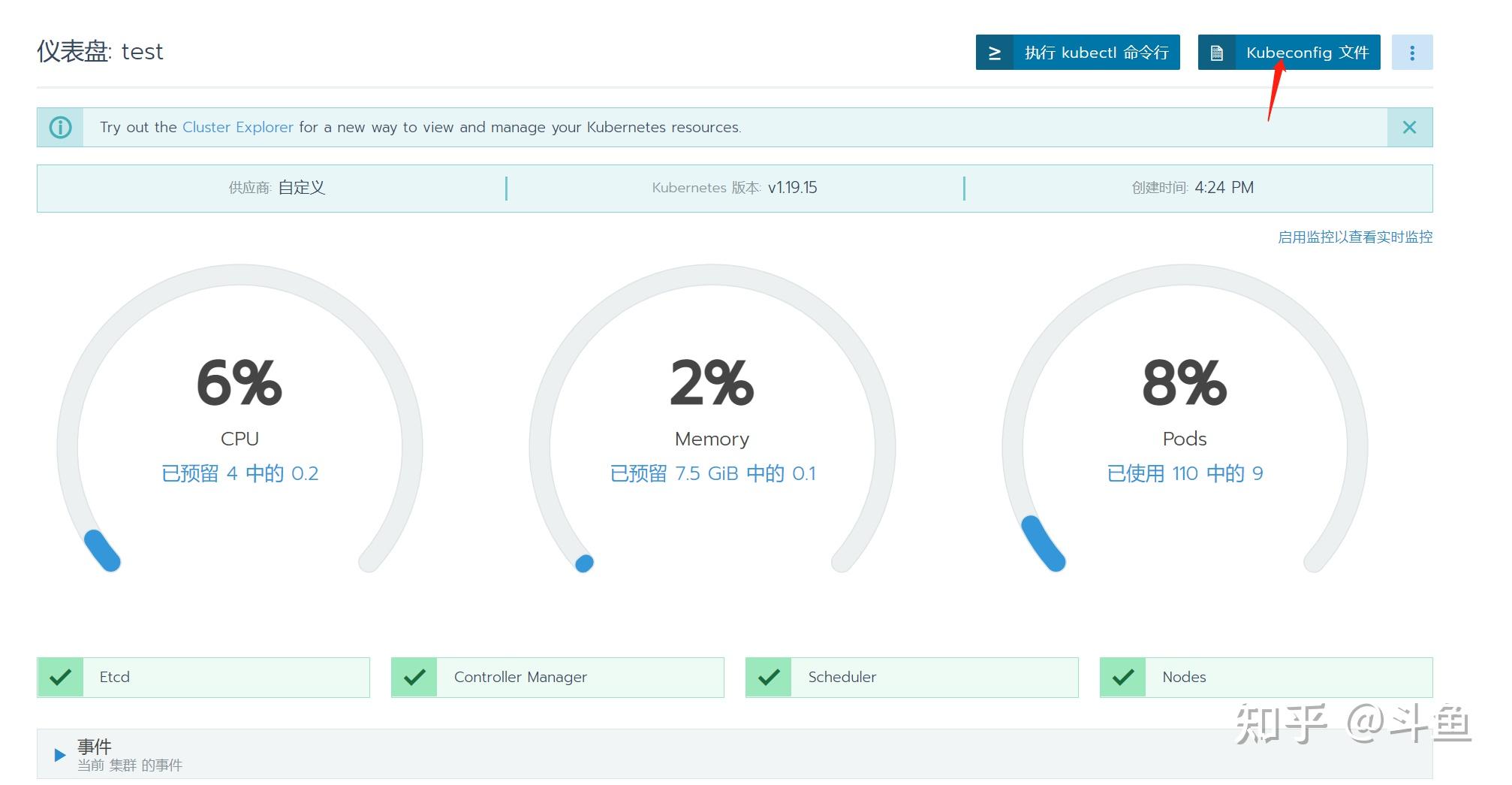Click the Controller Manager status label
This screenshot has width=1512, height=785.
pyautogui.click(x=520, y=677)
